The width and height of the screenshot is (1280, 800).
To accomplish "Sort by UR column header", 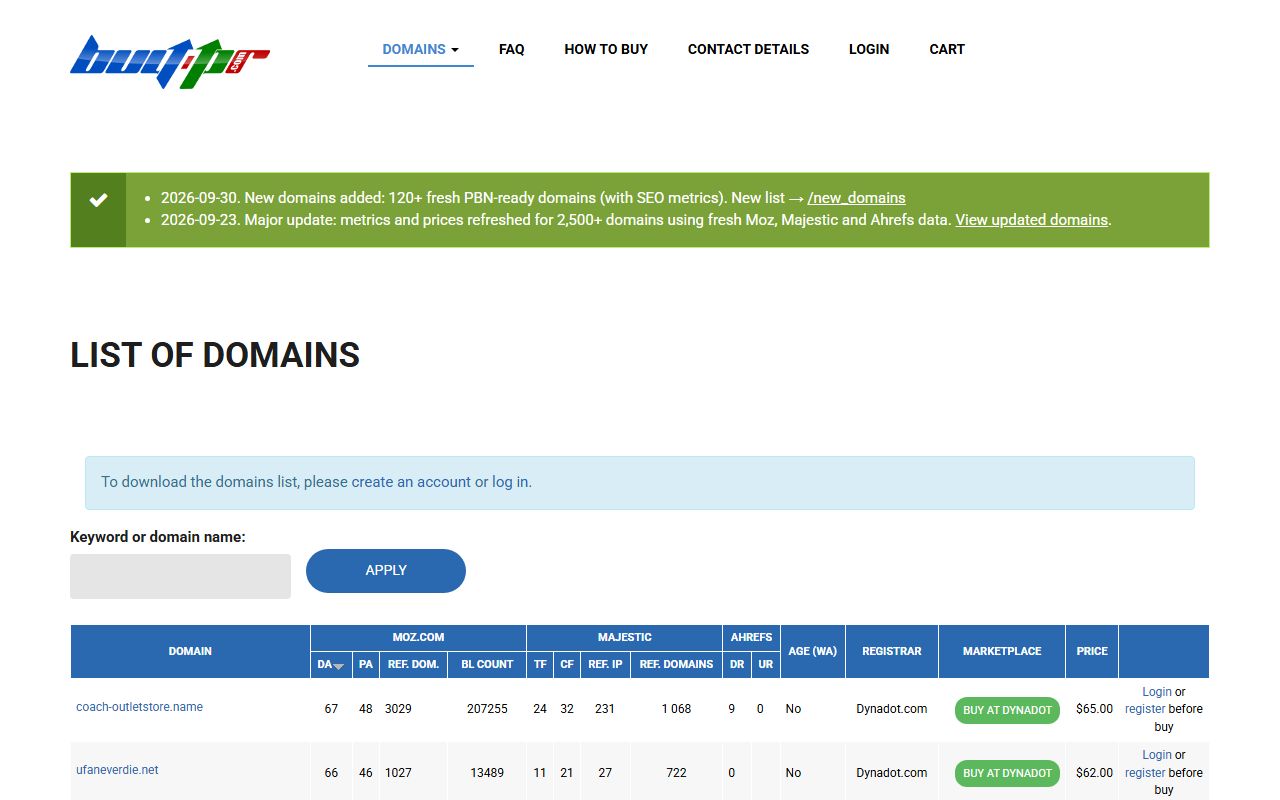I will [x=766, y=664].
